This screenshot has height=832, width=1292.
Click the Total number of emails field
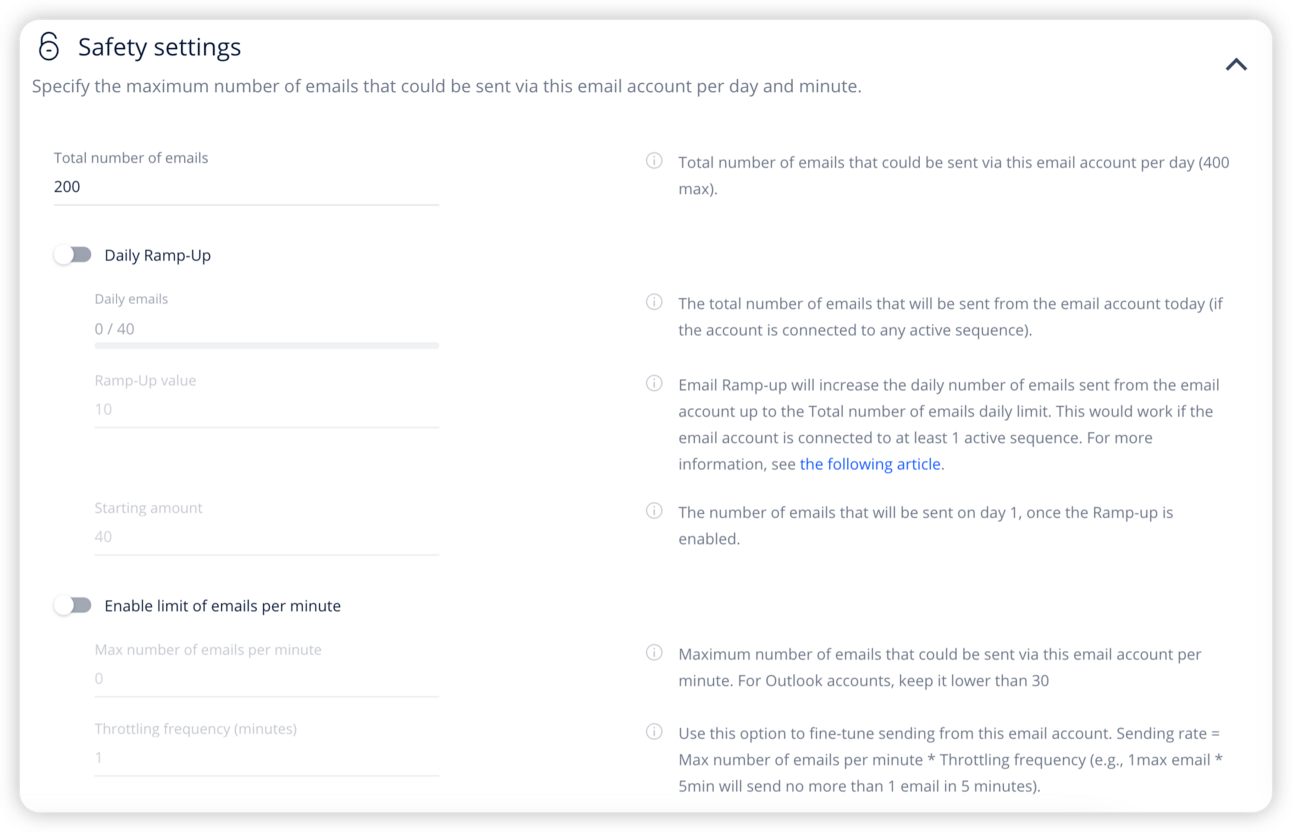pos(246,187)
